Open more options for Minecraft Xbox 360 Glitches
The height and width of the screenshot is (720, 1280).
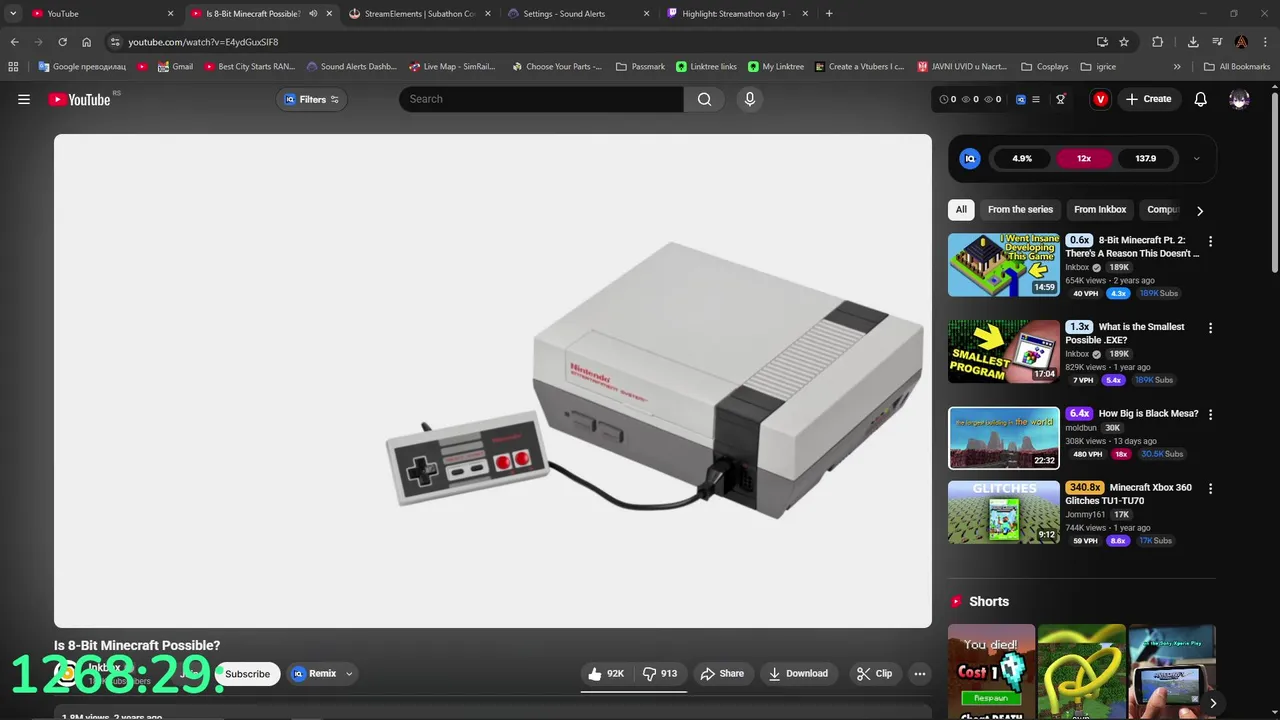1210,489
